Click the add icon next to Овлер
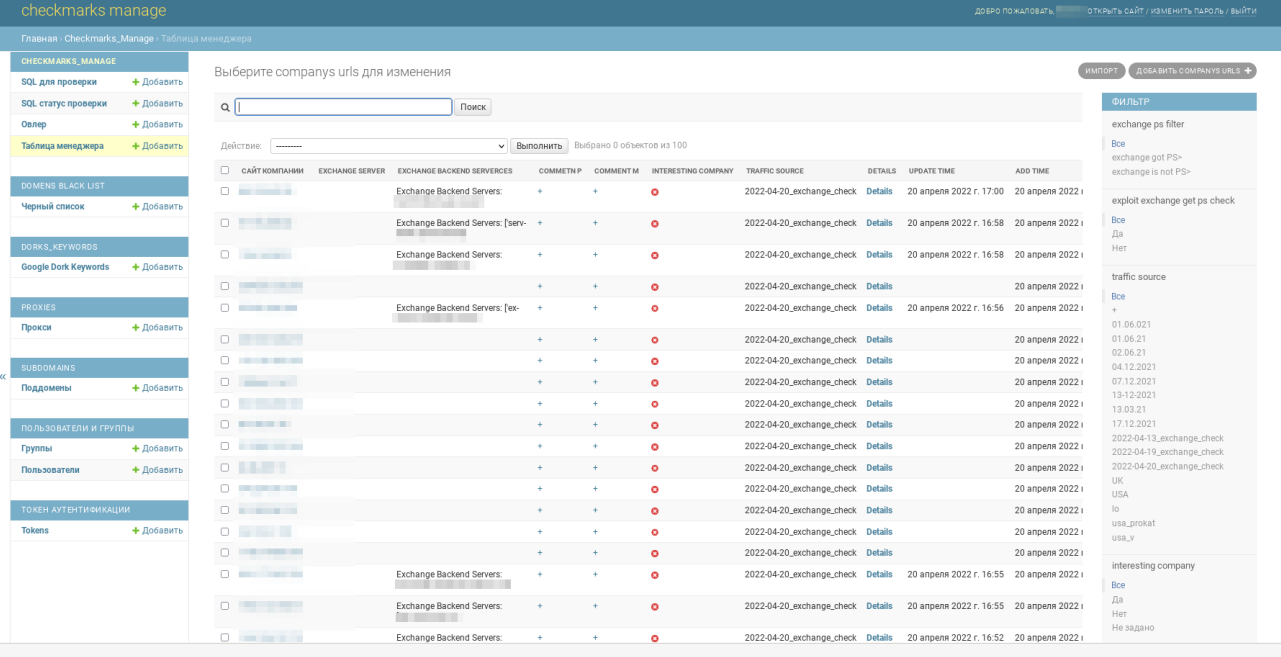Image resolution: width=1281 pixels, height=657 pixels. pyautogui.click(x=136, y=125)
